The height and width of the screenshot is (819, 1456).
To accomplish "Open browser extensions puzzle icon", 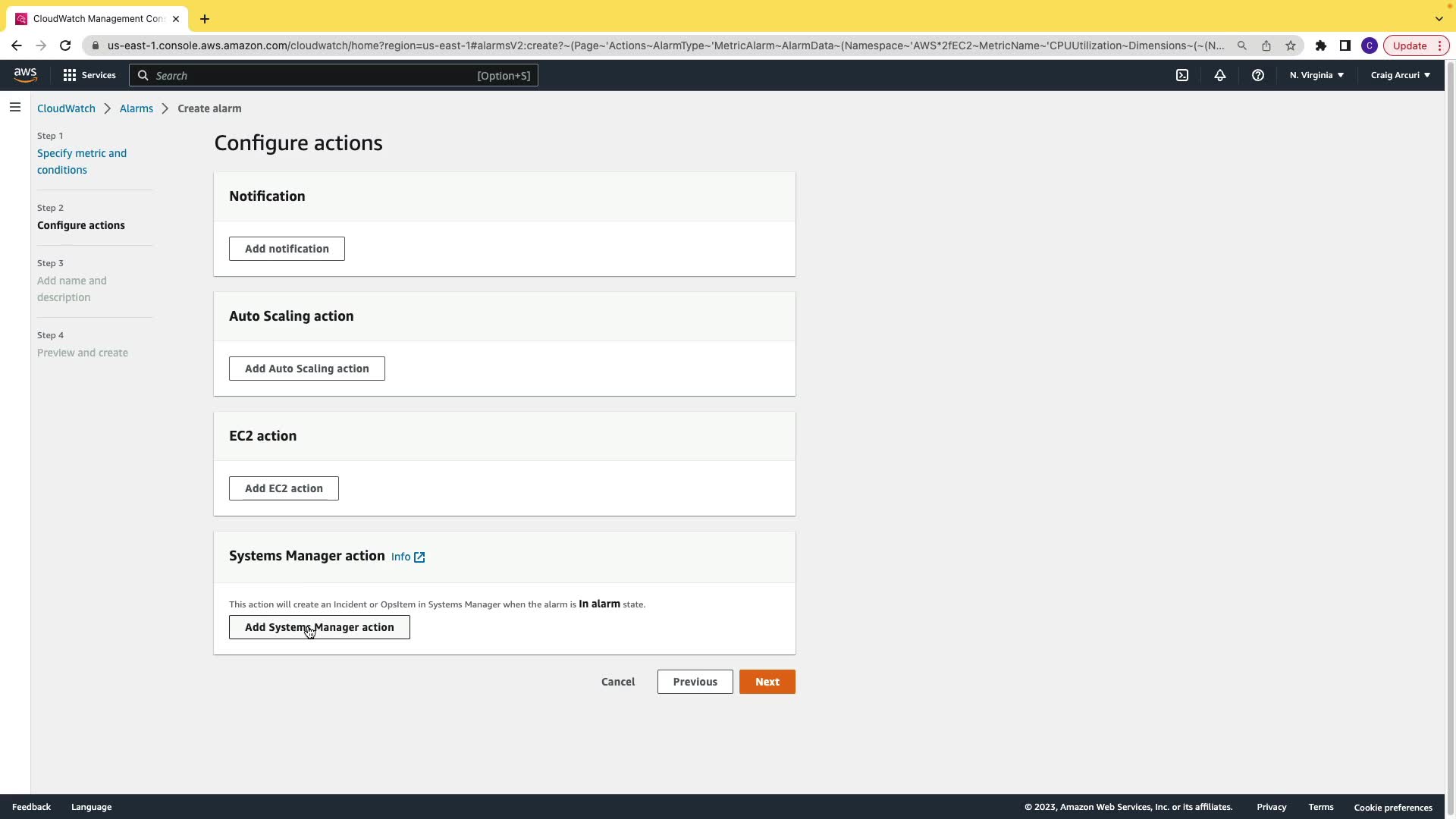I will 1321,45.
